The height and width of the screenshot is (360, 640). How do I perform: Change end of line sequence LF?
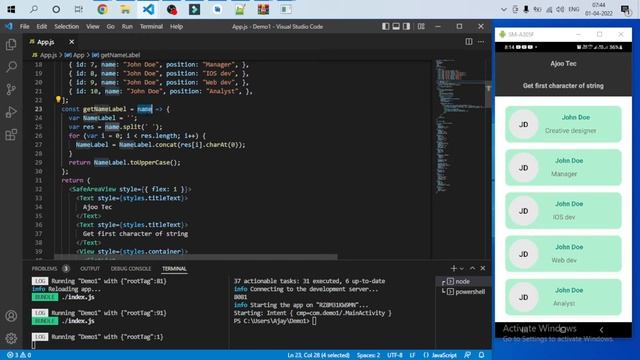pyautogui.click(x=412, y=355)
